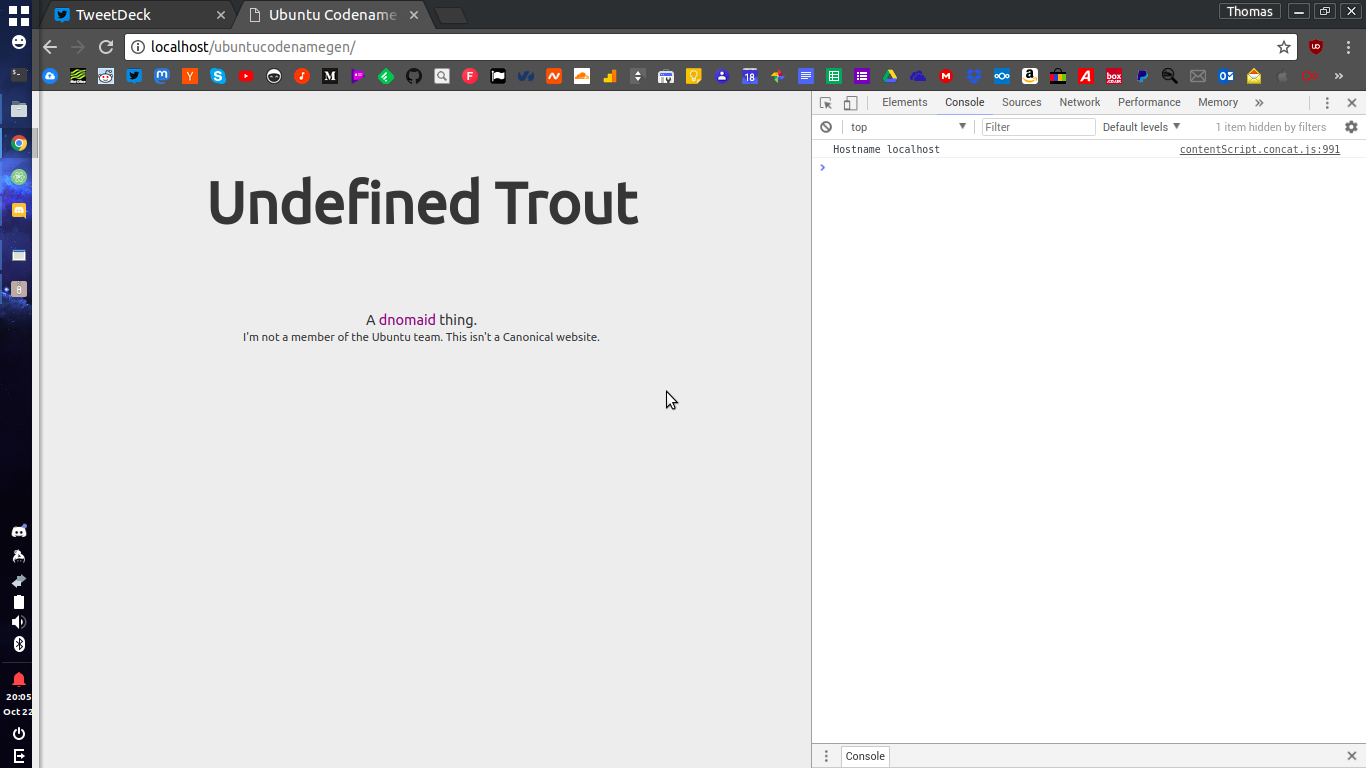
Task: Switch to the TweetDeck browser tab
Action: point(135,15)
